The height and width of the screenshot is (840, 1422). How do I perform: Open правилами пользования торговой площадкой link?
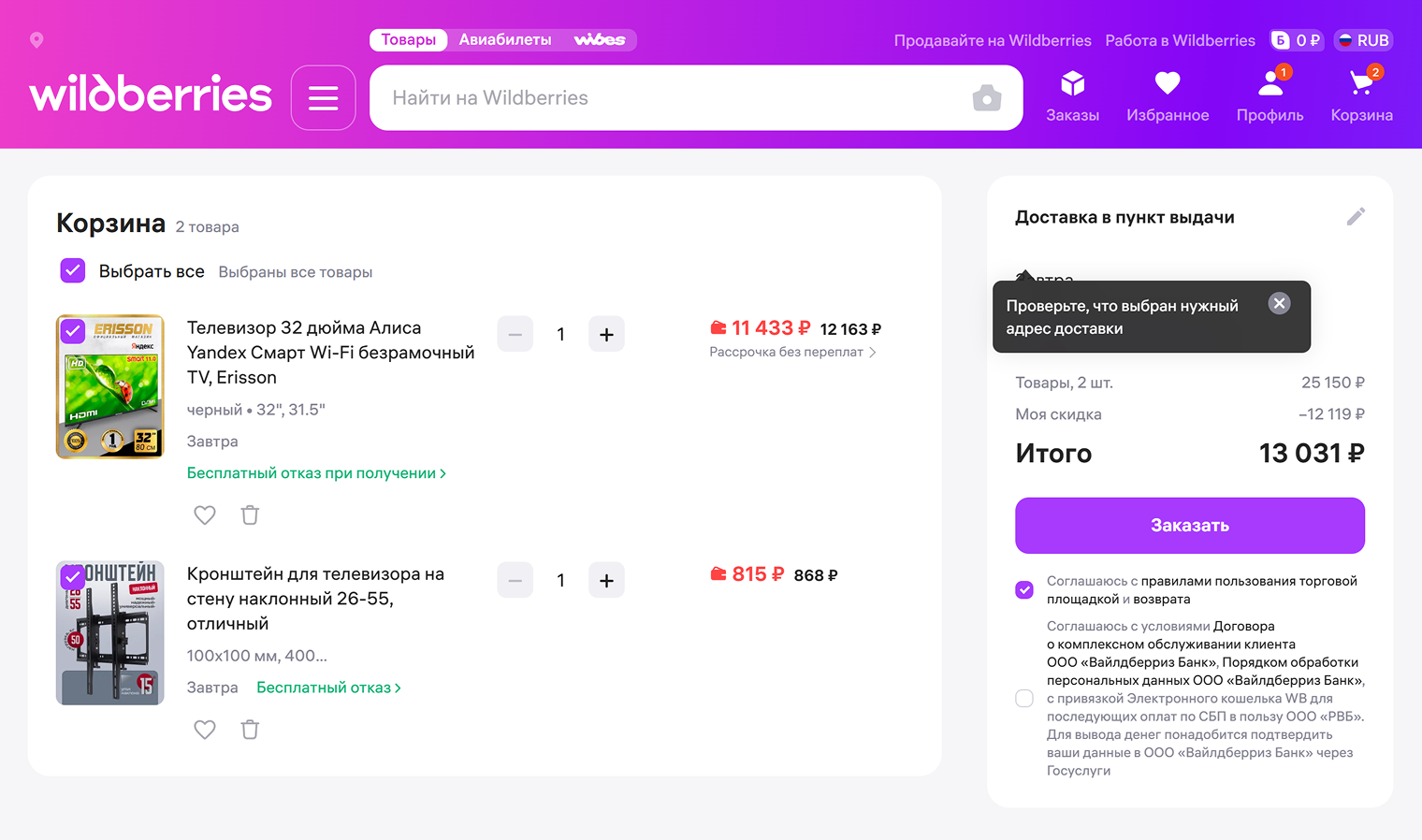(1202, 590)
